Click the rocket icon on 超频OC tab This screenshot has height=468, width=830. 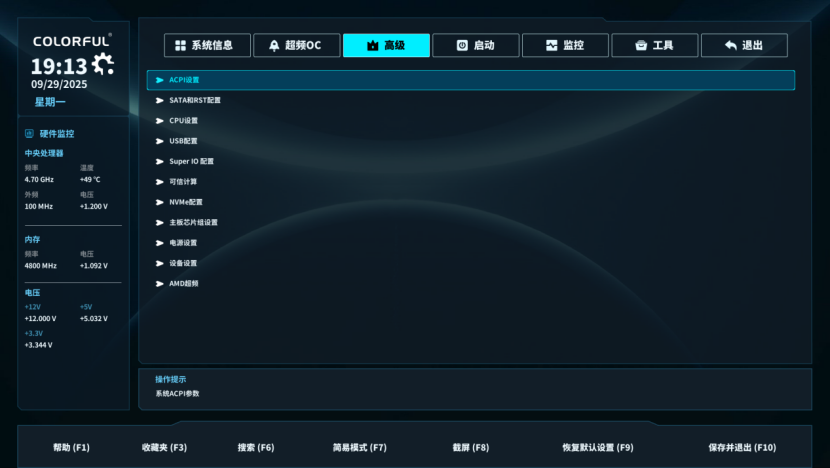(x=274, y=46)
